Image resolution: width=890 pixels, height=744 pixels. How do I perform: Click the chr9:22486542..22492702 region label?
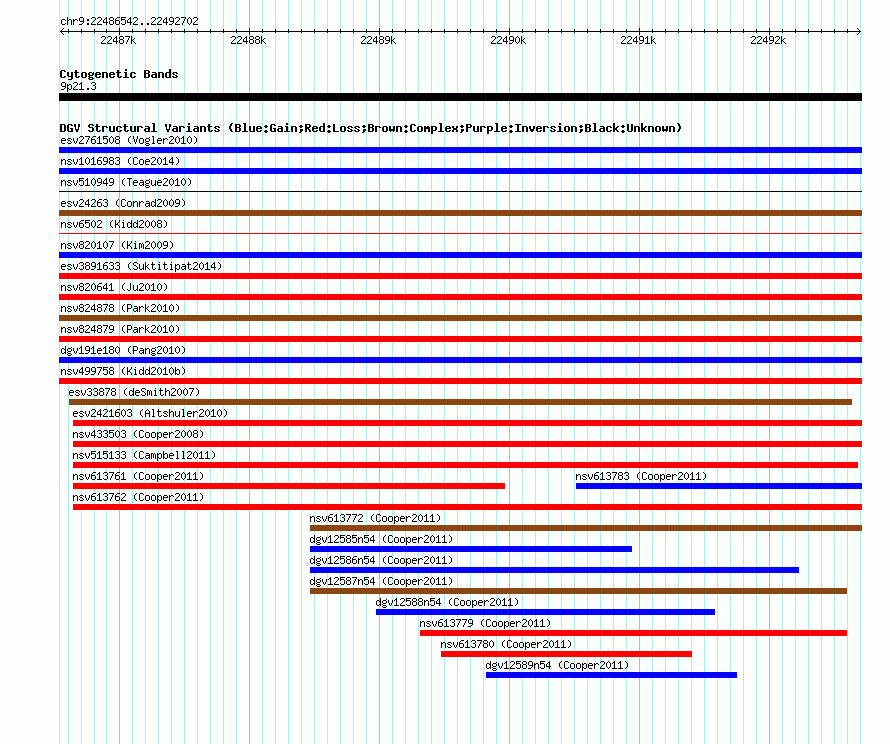129,21
